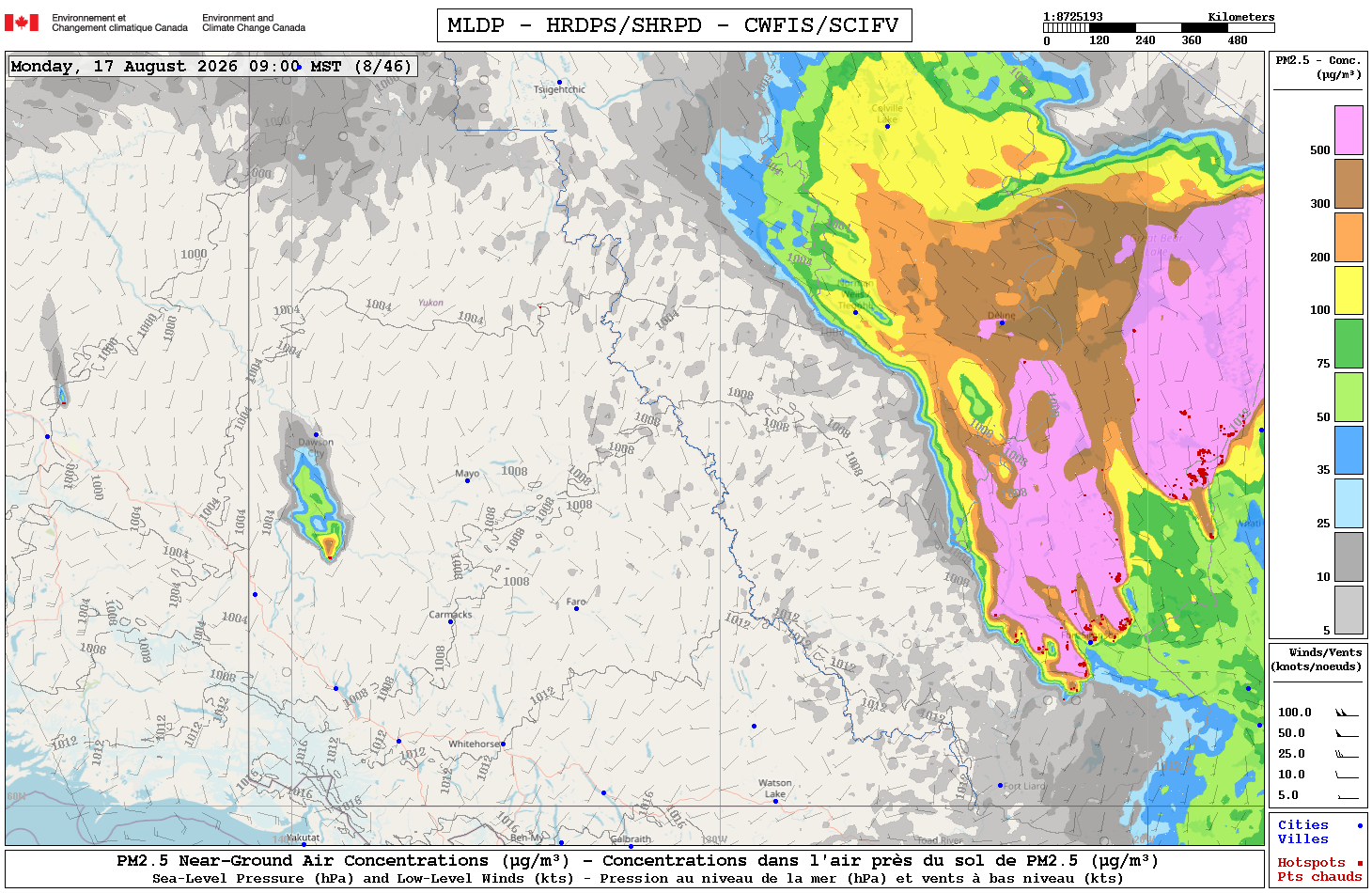Click the map title MLDP - HRDPS/SHRPD - CWFIS/SCIFV
The height and width of the screenshot is (893, 1372).
point(674,25)
